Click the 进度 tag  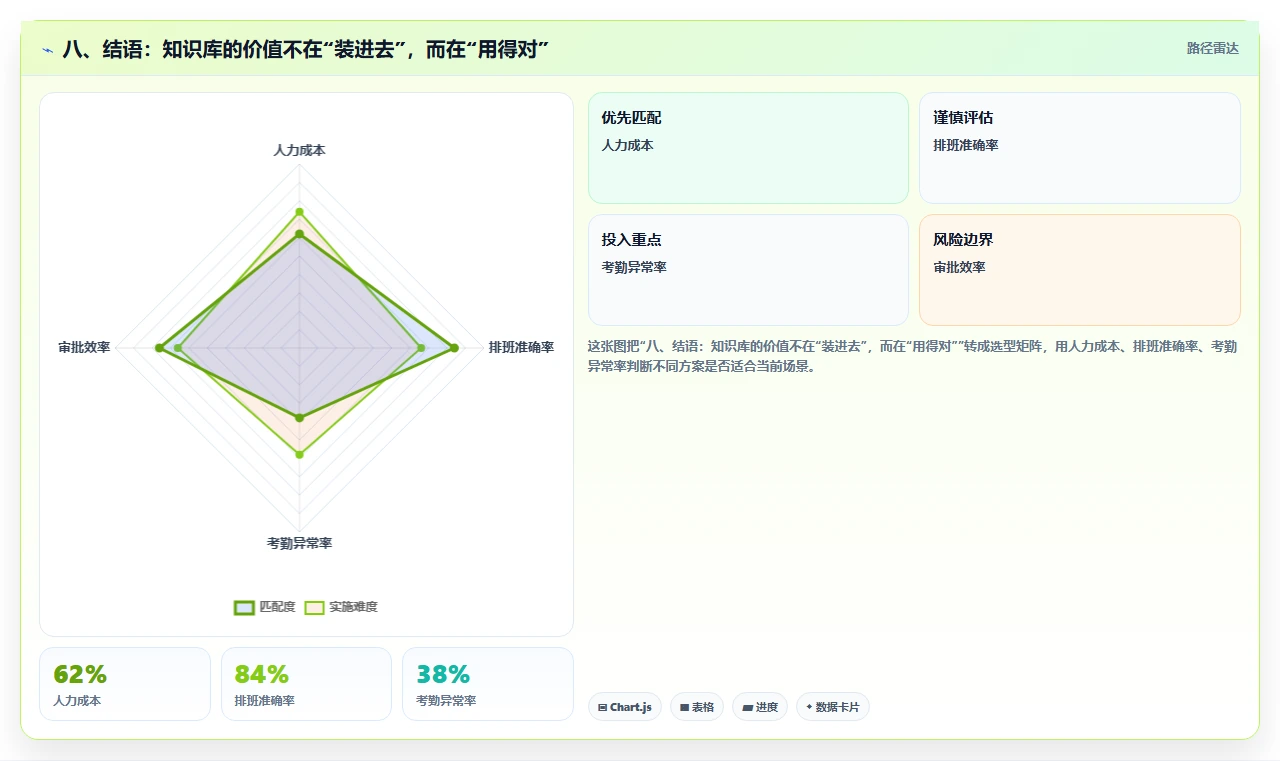[760, 707]
